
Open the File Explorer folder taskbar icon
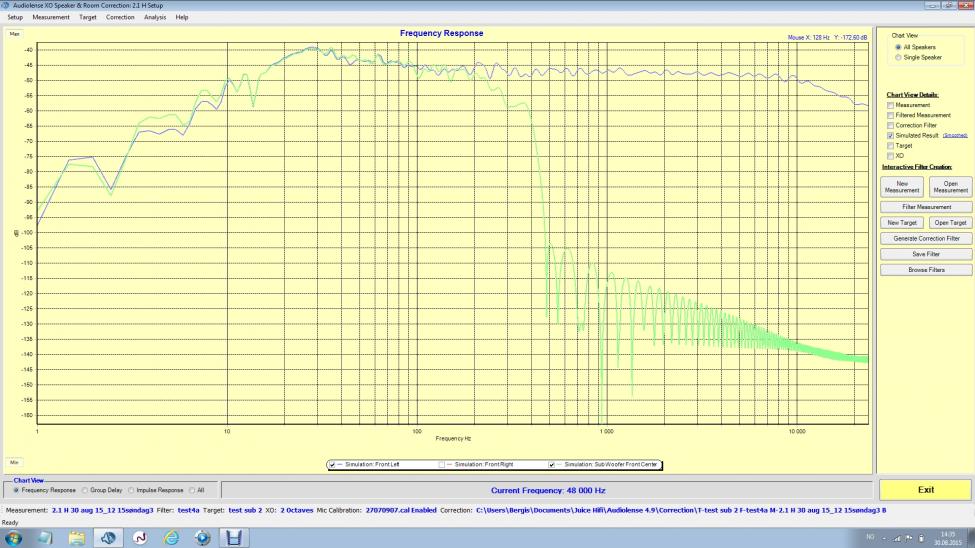[x=76, y=538]
